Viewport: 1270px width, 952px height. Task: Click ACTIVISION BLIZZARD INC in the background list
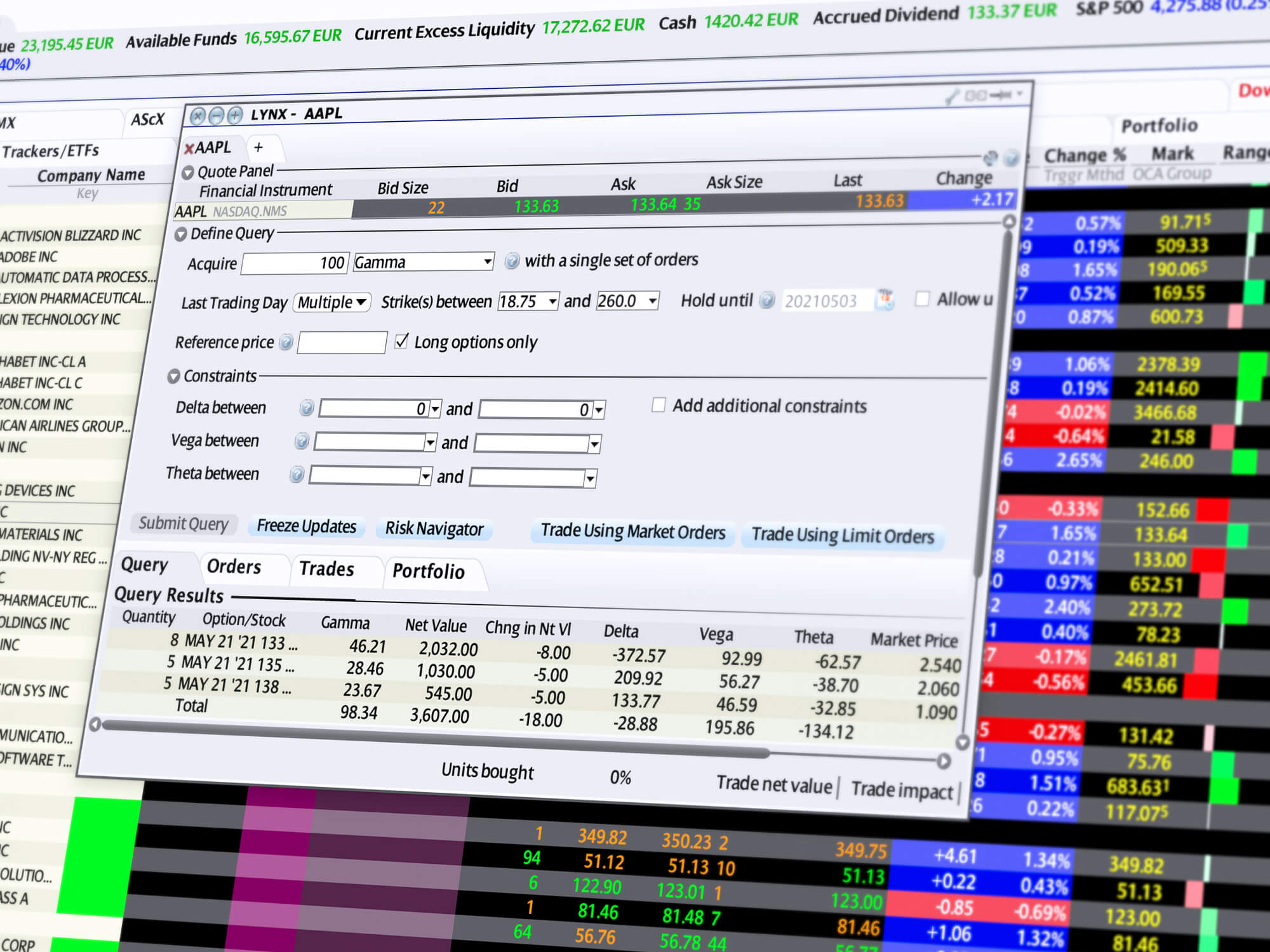[x=70, y=236]
